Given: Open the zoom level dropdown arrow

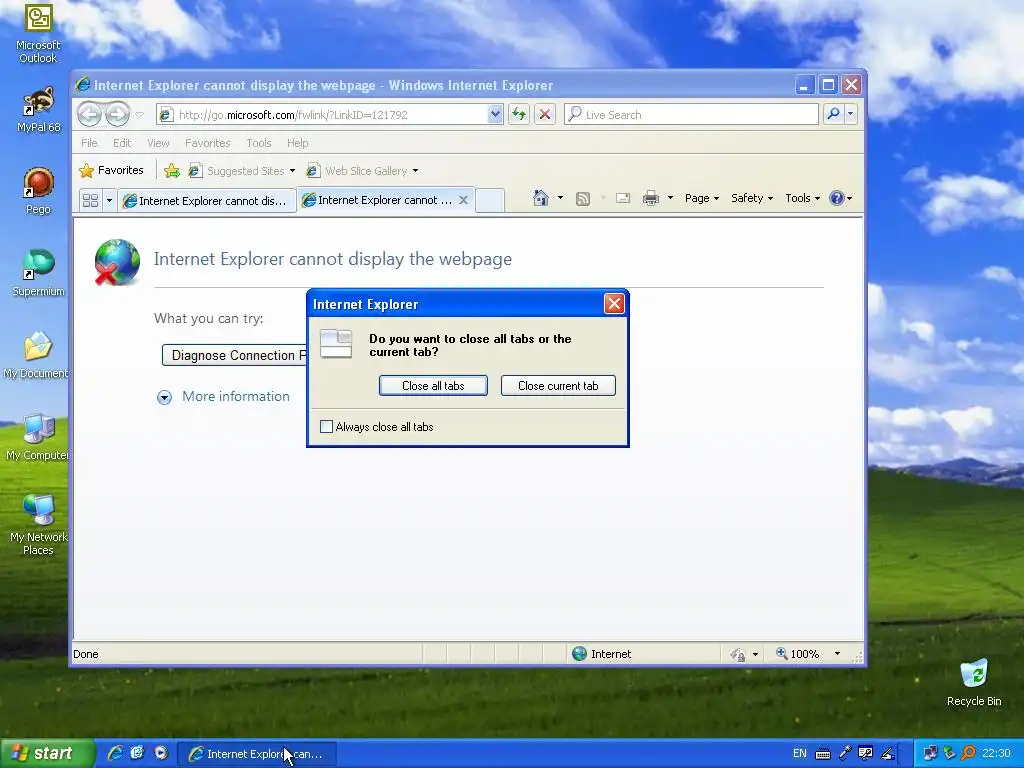Looking at the screenshot, I should pyautogui.click(x=837, y=654).
